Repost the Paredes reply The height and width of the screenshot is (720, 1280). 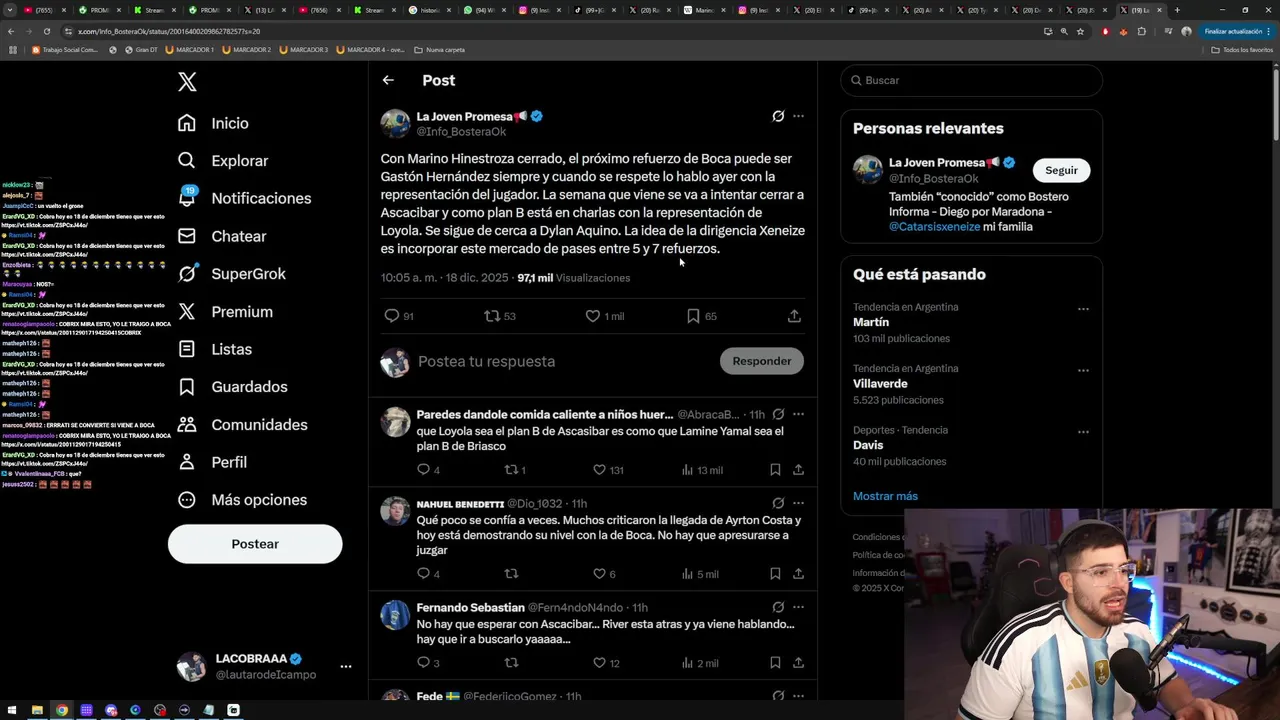[x=515, y=470]
